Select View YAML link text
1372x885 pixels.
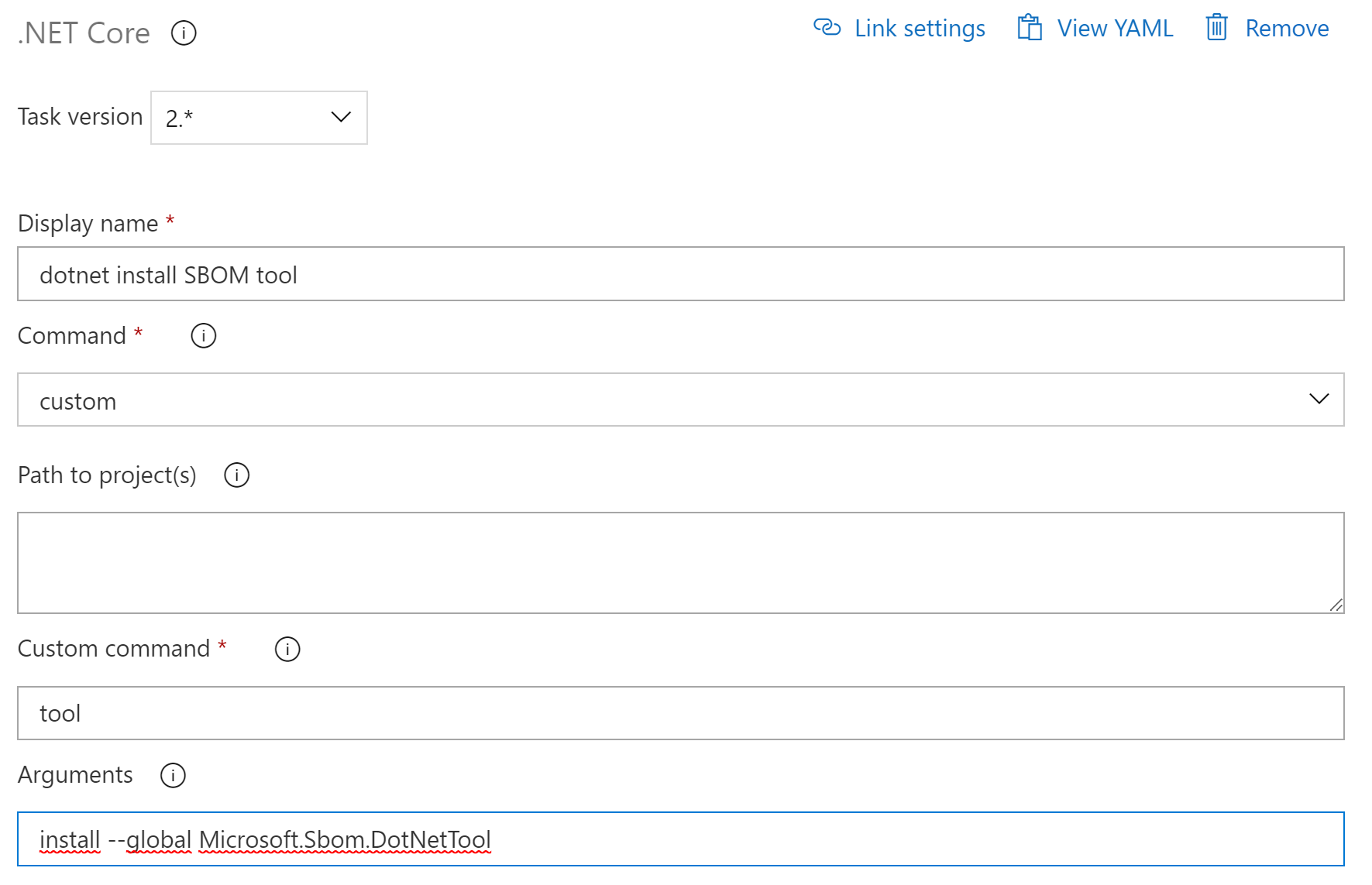coord(1115,28)
